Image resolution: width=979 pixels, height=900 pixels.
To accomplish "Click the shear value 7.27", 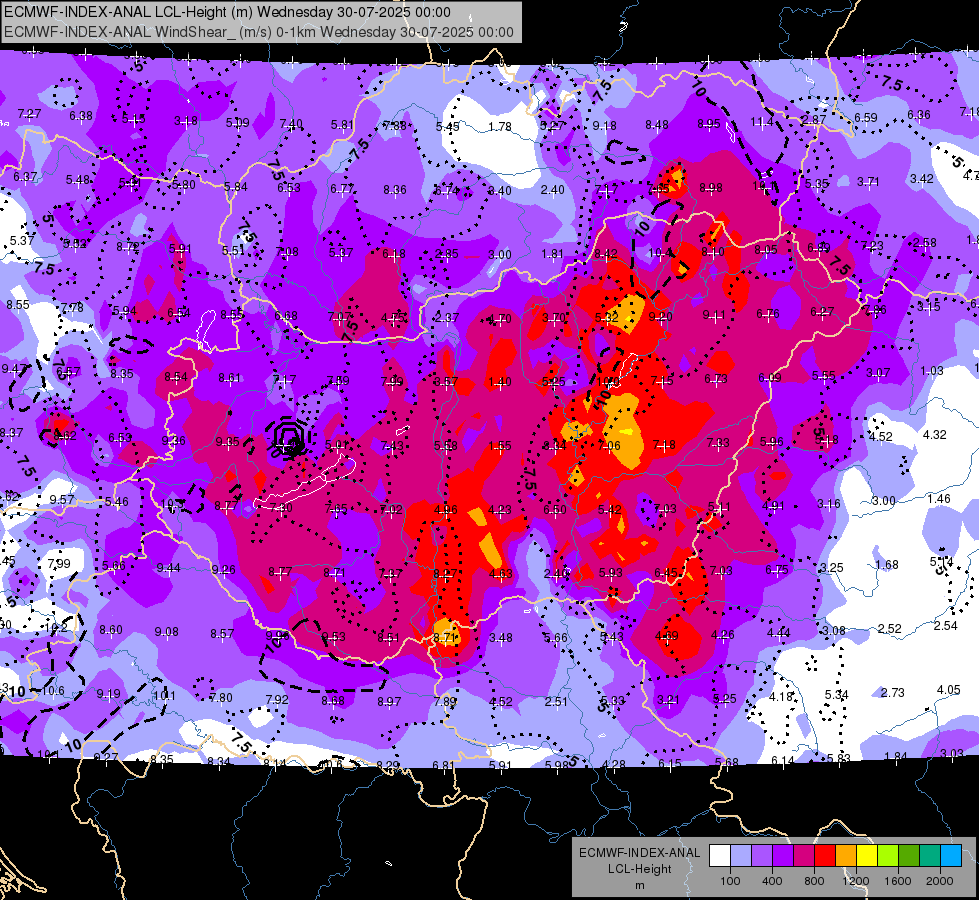I will tap(29, 114).
